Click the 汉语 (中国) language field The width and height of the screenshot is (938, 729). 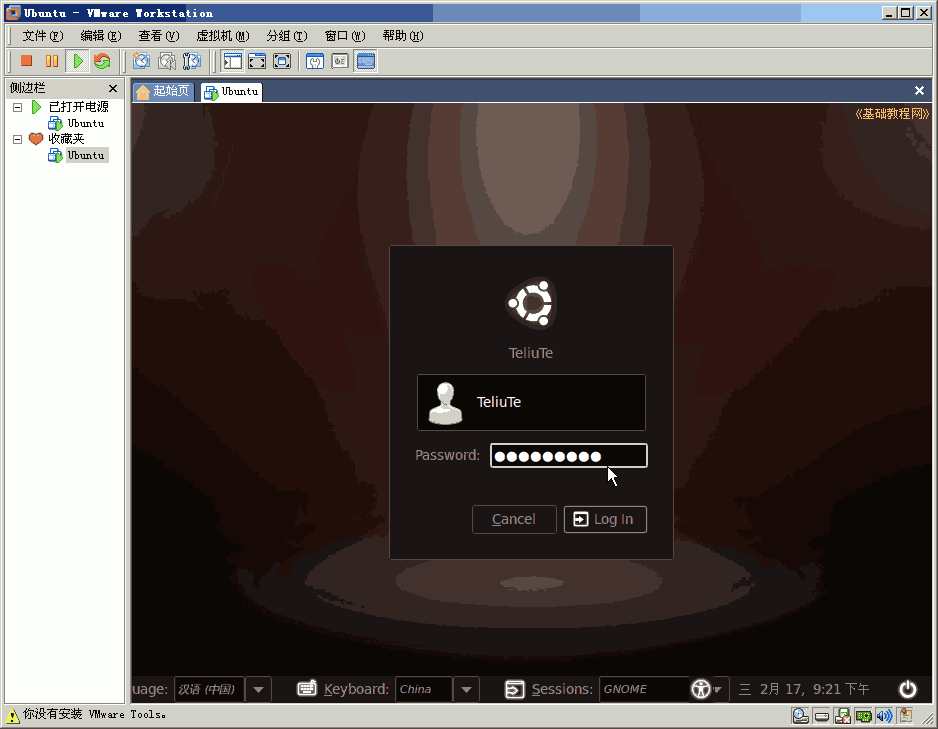point(209,690)
